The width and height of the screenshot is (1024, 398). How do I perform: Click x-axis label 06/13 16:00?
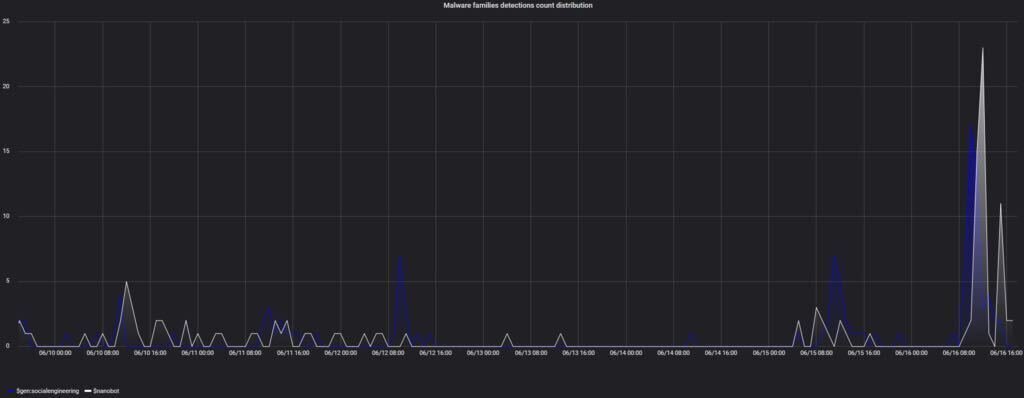[x=579, y=354]
